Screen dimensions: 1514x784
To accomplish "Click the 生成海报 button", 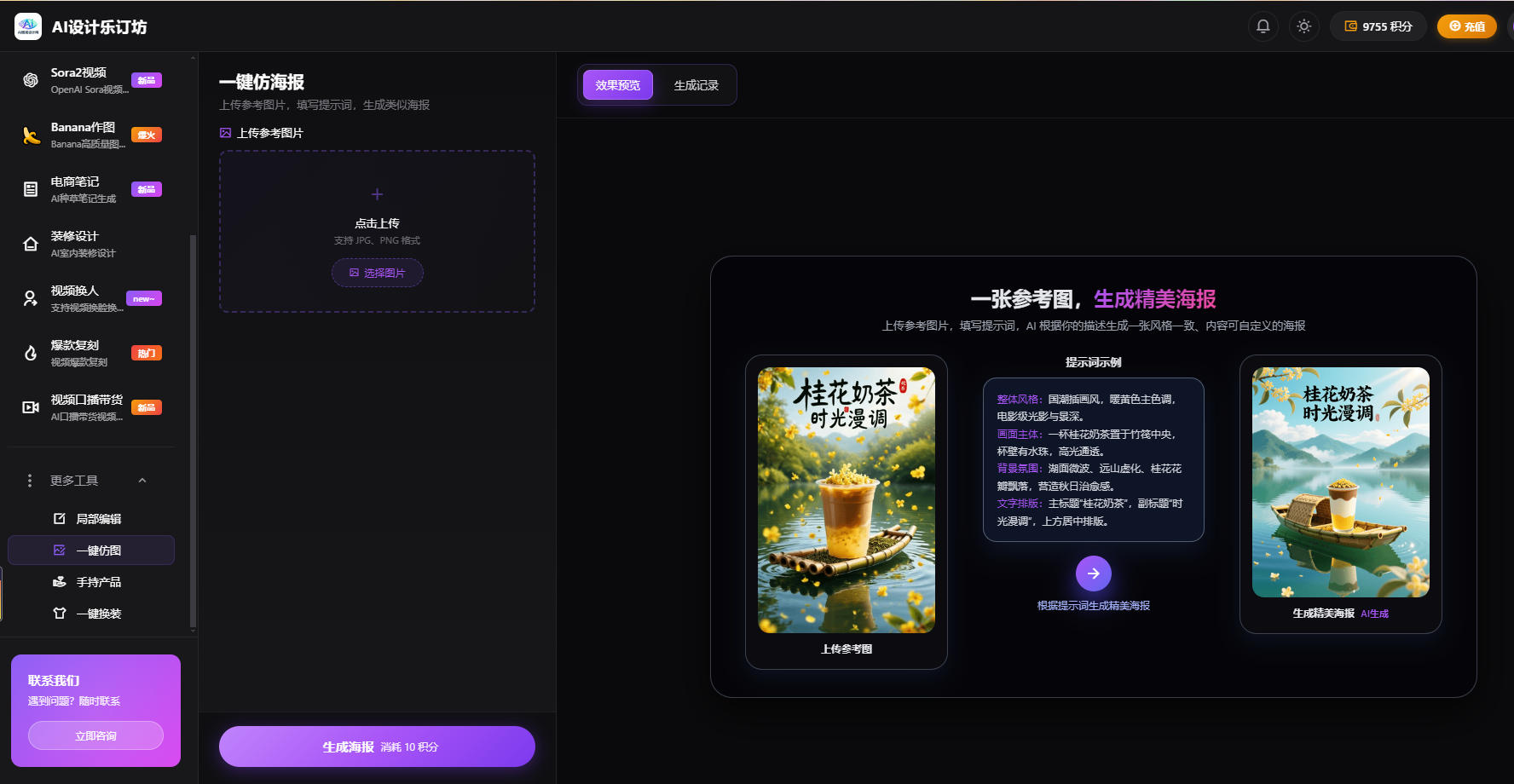I will (377, 747).
